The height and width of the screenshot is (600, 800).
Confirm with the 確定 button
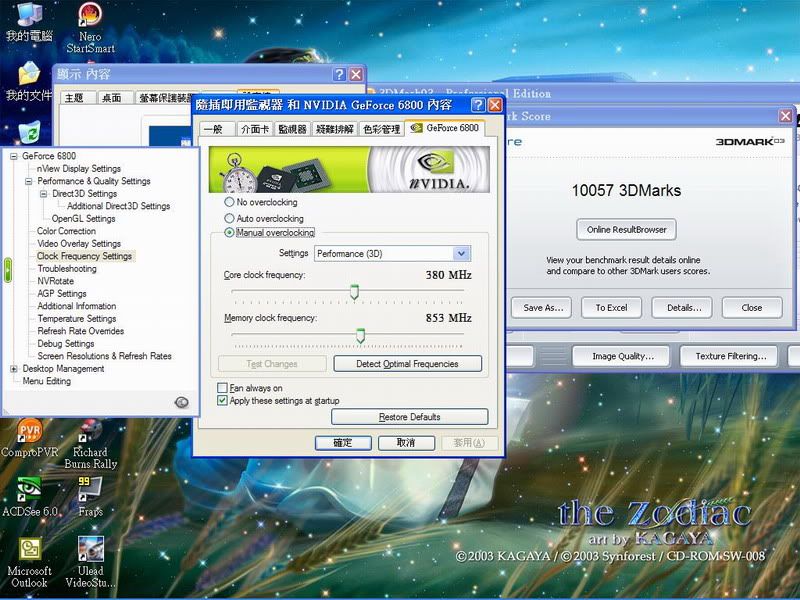click(343, 442)
